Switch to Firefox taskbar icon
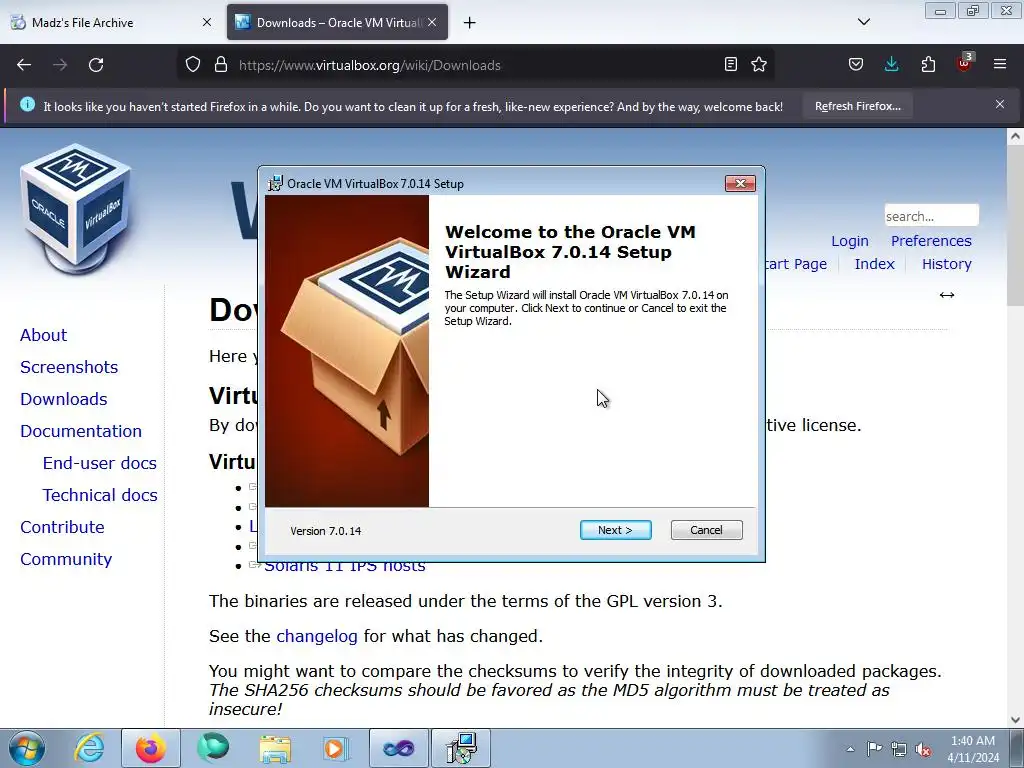Viewport: 1024px width, 768px height. pos(150,748)
